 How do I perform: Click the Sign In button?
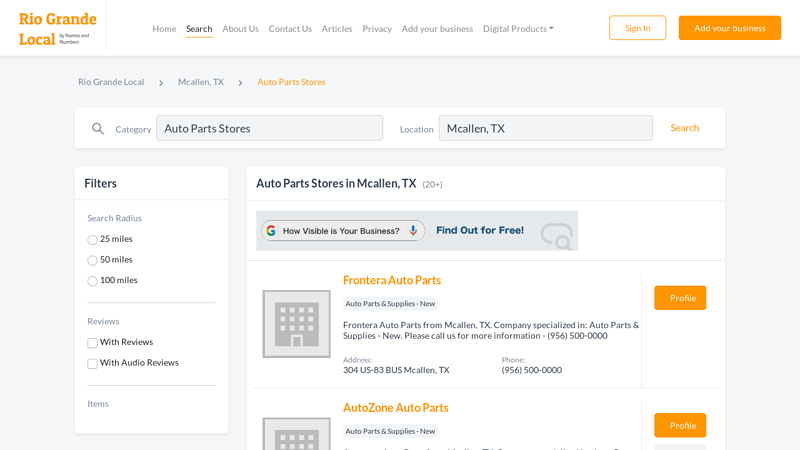(x=637, y=28)
